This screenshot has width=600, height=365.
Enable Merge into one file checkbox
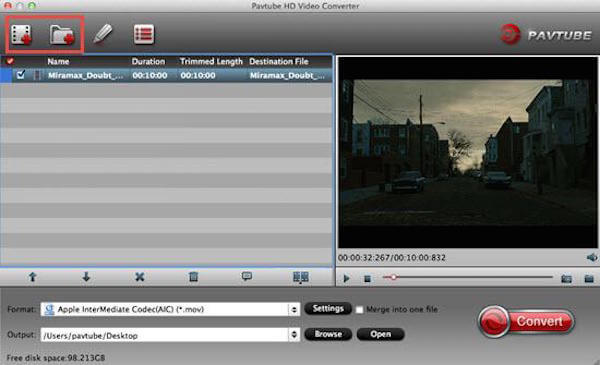pos(359,310)
